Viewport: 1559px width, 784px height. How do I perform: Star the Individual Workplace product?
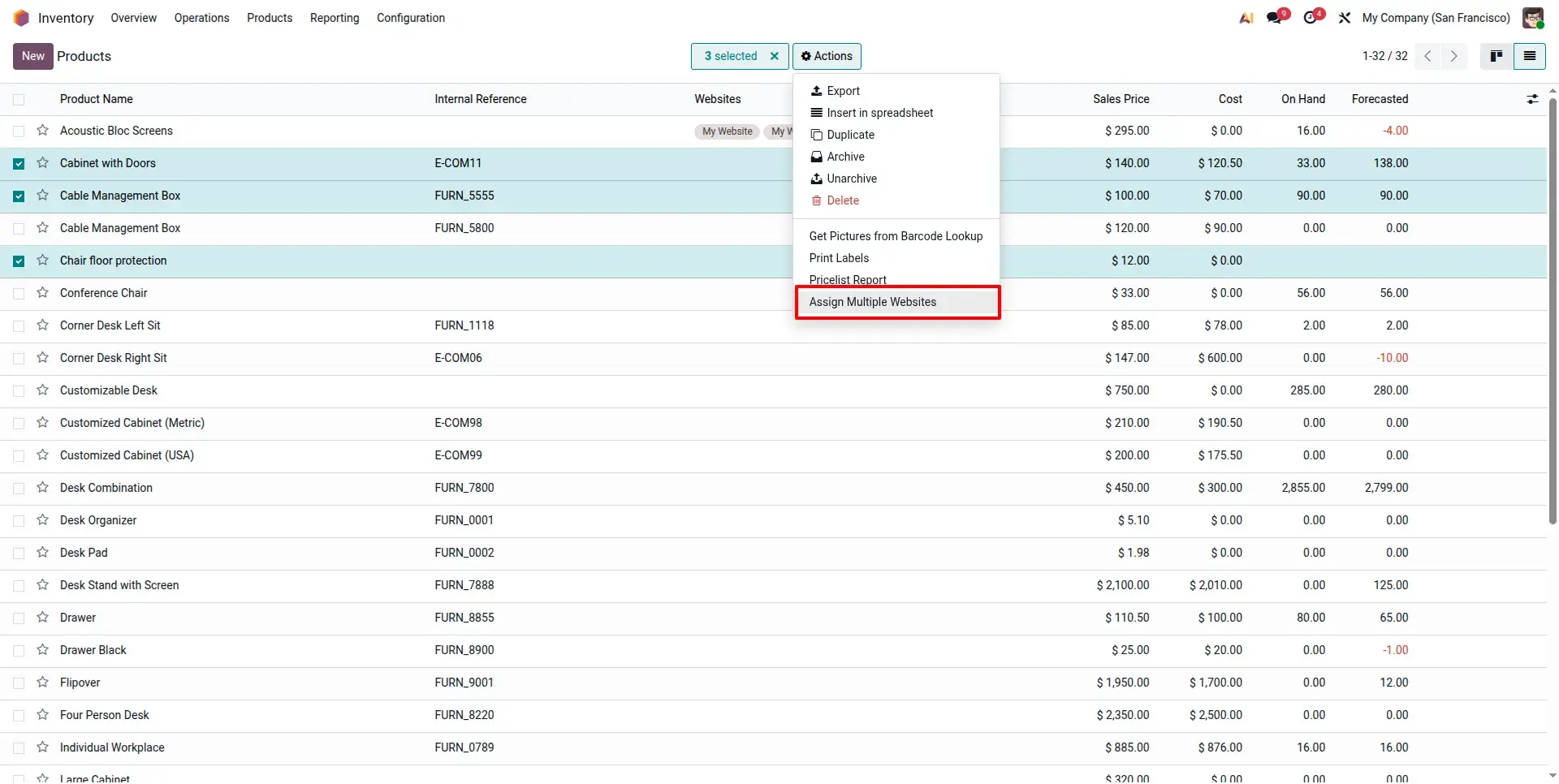coord(43,747)
